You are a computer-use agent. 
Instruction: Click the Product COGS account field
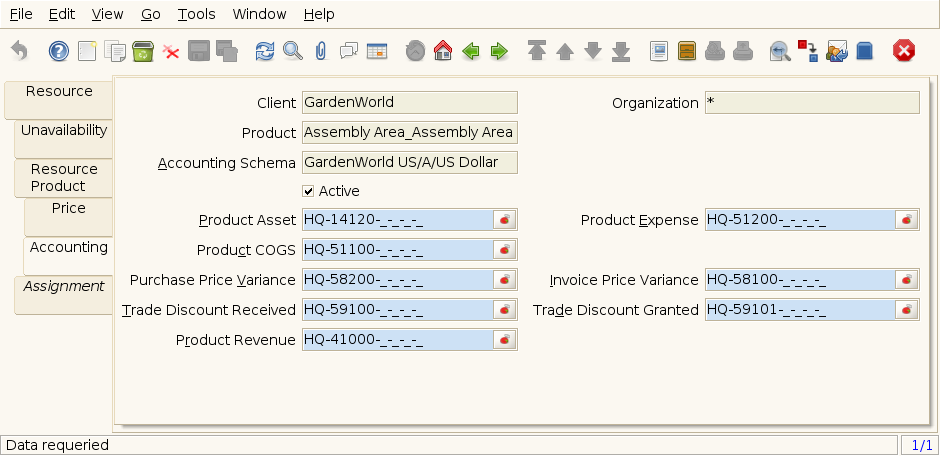click(x=397, y=250)
